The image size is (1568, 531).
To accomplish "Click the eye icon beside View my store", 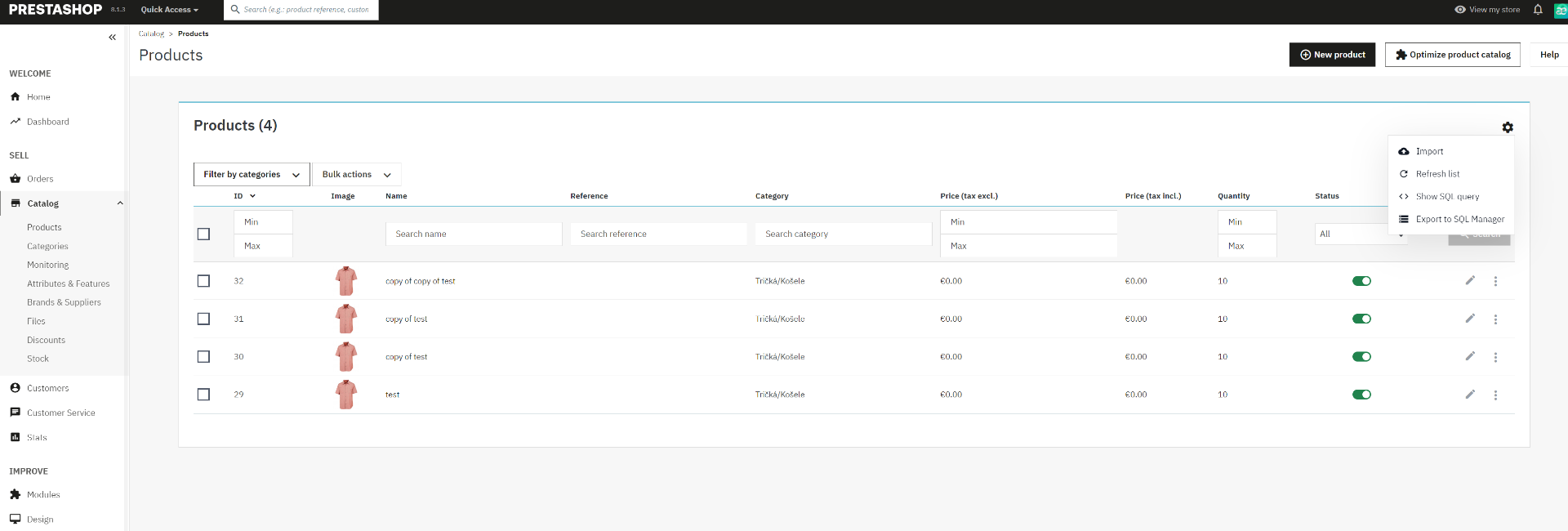I will click(x=1460, y=10).
